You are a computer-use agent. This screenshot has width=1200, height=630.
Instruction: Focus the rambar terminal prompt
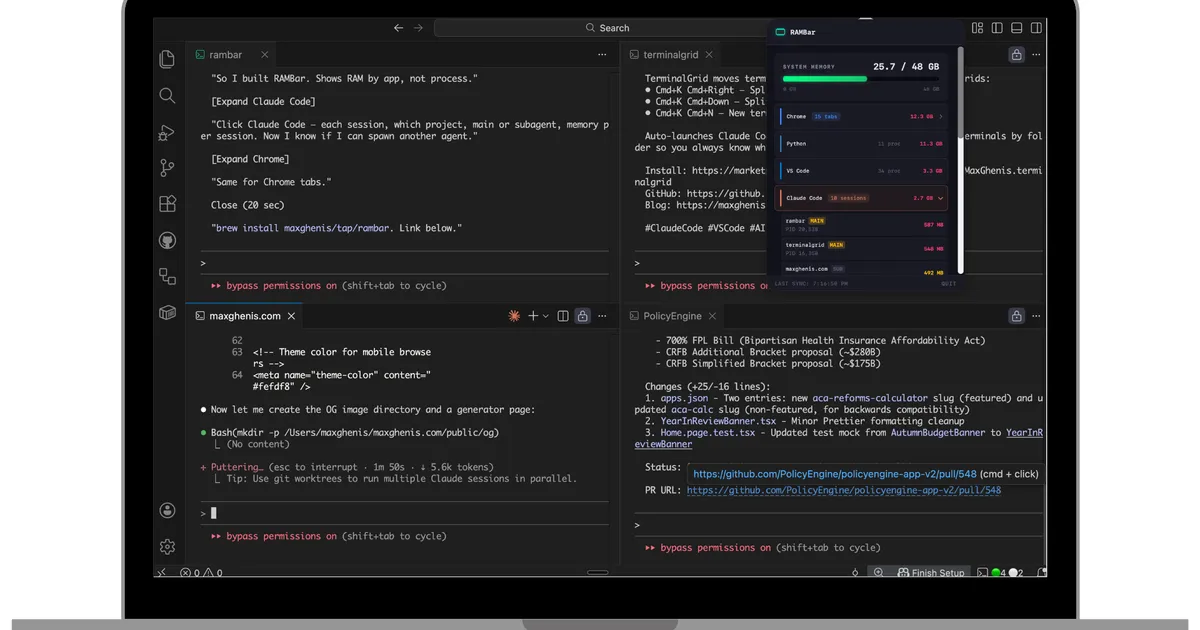404,263
